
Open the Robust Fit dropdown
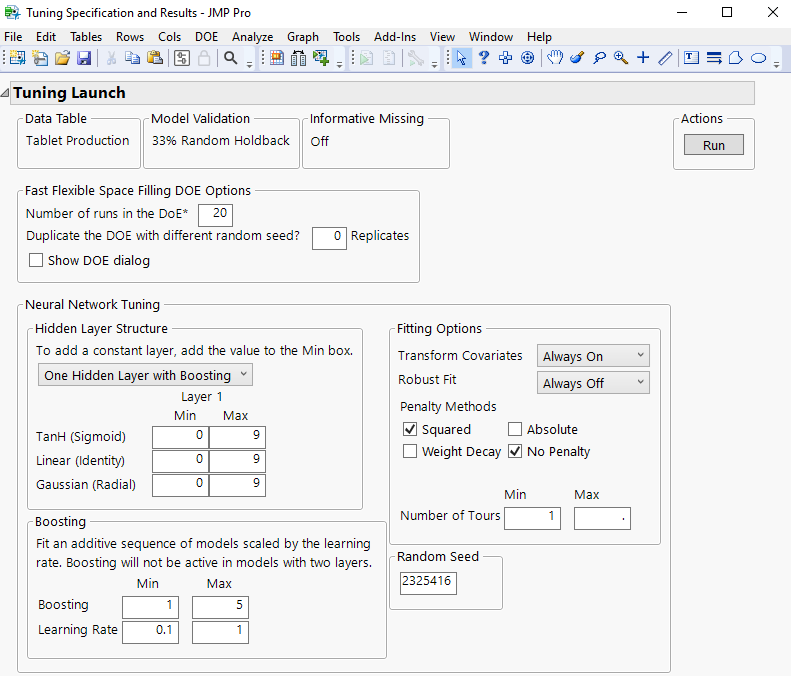(x=593, y=383)
